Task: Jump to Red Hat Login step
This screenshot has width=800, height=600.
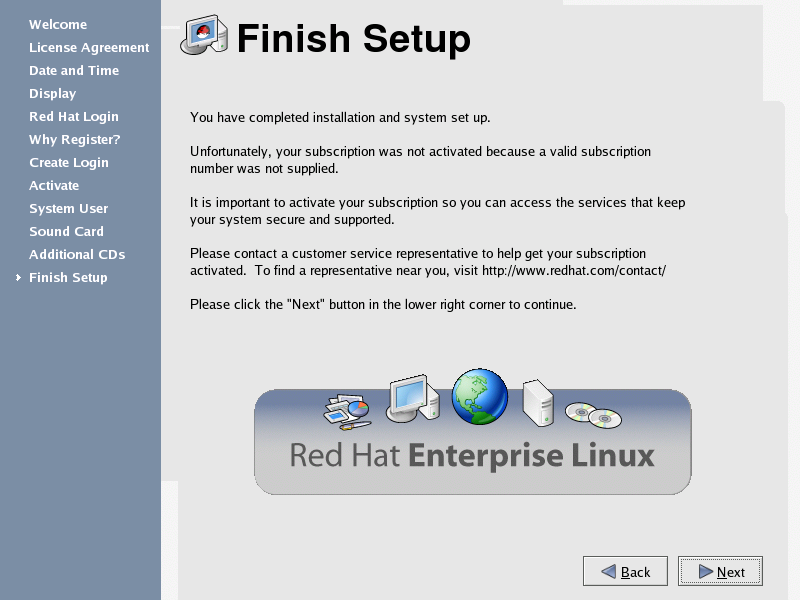Action: 74,117
